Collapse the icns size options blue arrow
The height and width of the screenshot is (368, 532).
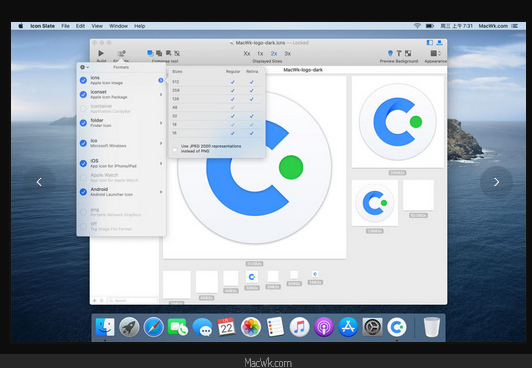click(160, 80)
